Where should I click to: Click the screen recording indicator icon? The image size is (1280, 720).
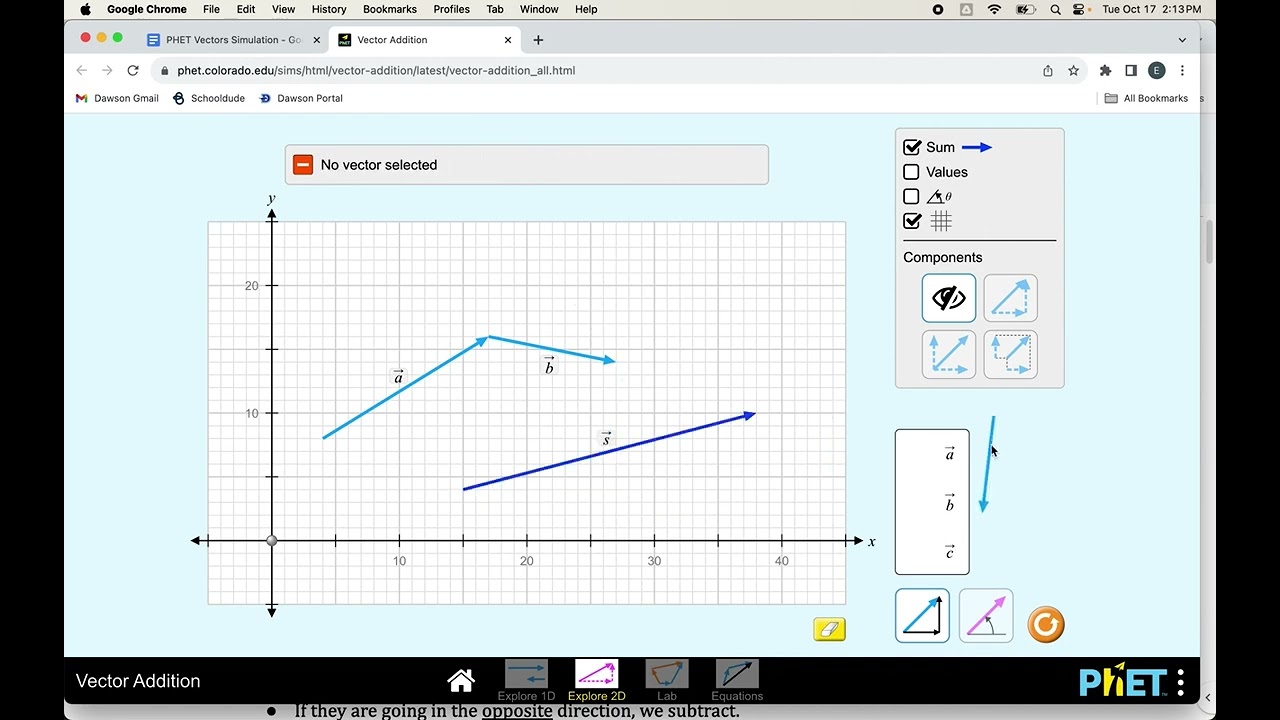pyautogui.click(x=937, y=9)
